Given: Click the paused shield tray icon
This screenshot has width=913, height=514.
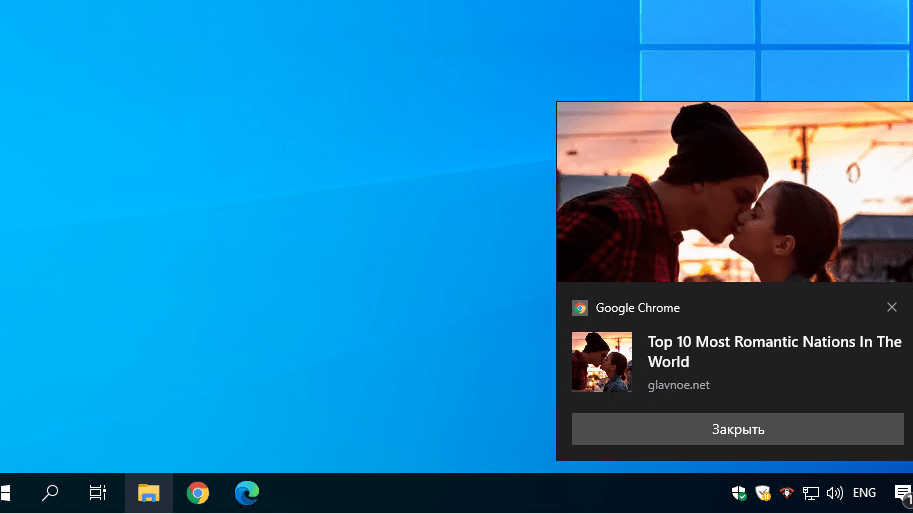Looking at the screenshot, I should click(763, 493).
